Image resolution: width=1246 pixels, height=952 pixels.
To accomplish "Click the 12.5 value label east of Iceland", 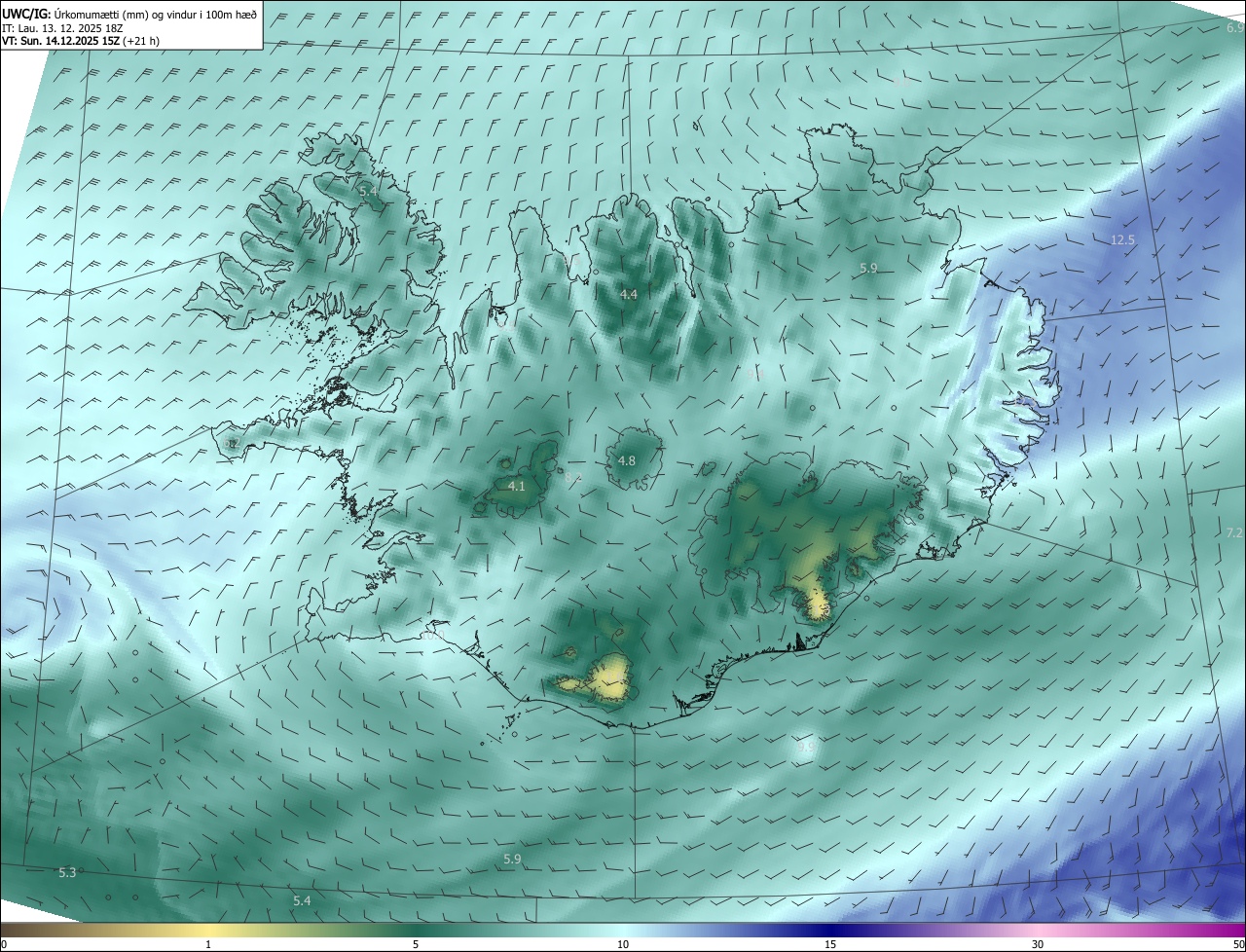I will pos(1122,239).
